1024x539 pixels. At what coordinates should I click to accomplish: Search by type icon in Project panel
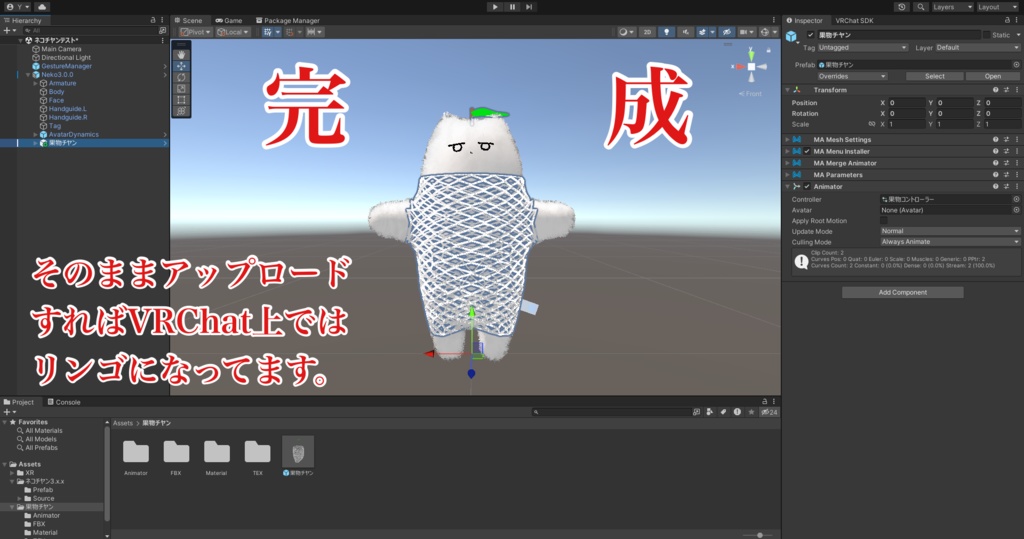coord(710,412)
